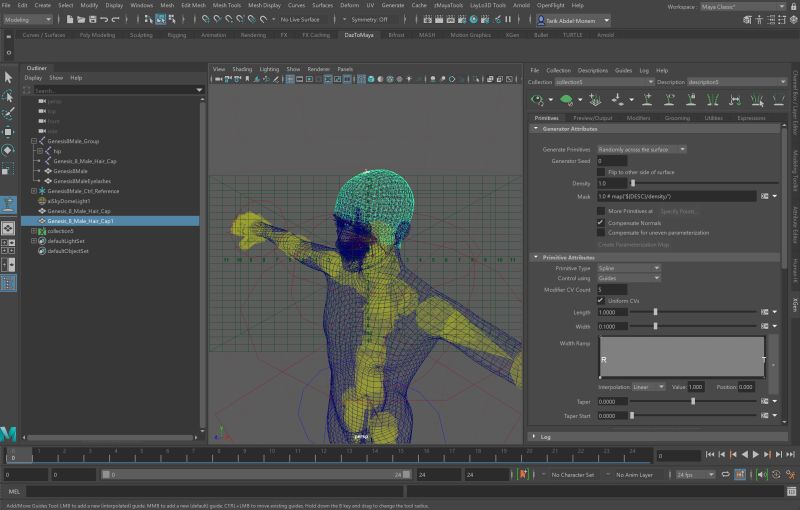The image size is (800, 510).
Task: Select Genesis_8_Male_Hair_Cap1 in Outliner
Action: point(110,221)
